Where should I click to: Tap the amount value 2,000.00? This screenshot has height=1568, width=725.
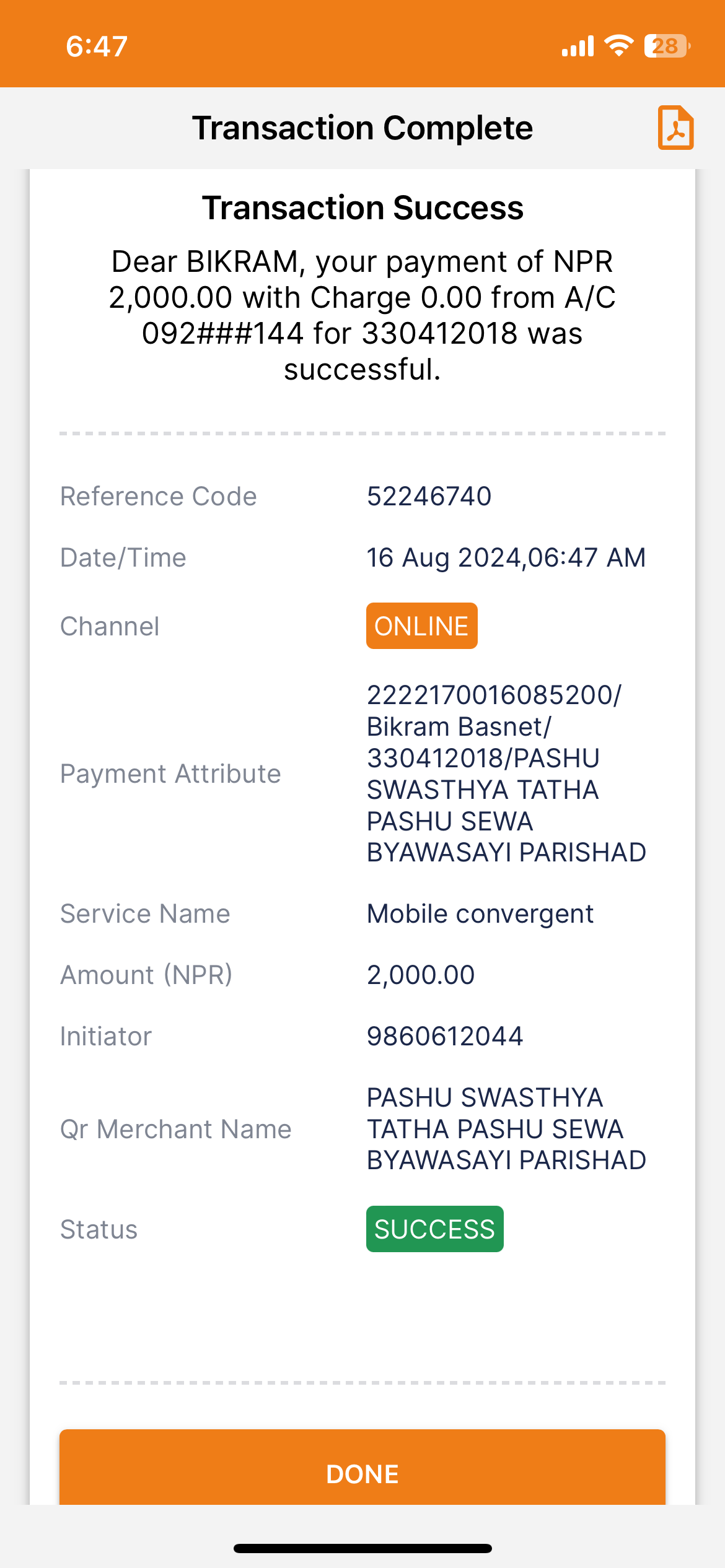pyautogui.click(x=421, y=975)
